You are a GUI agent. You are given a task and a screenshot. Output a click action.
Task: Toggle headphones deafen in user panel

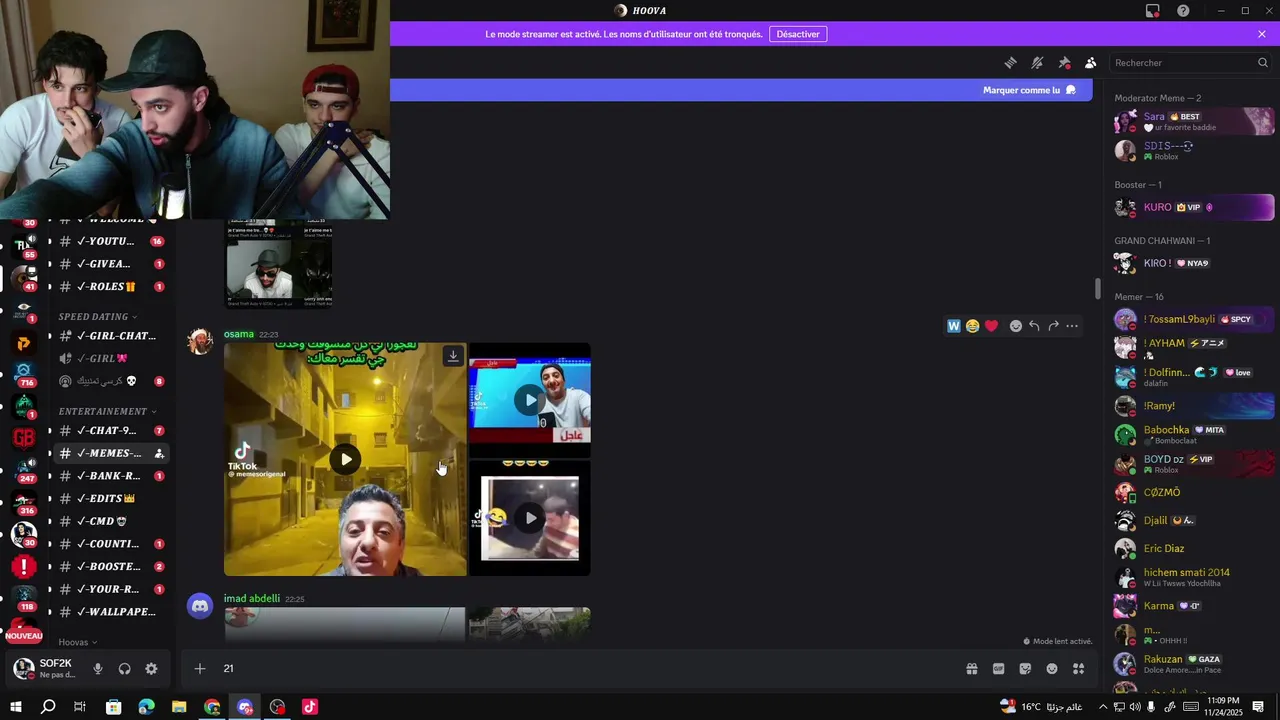click(125, 669)
